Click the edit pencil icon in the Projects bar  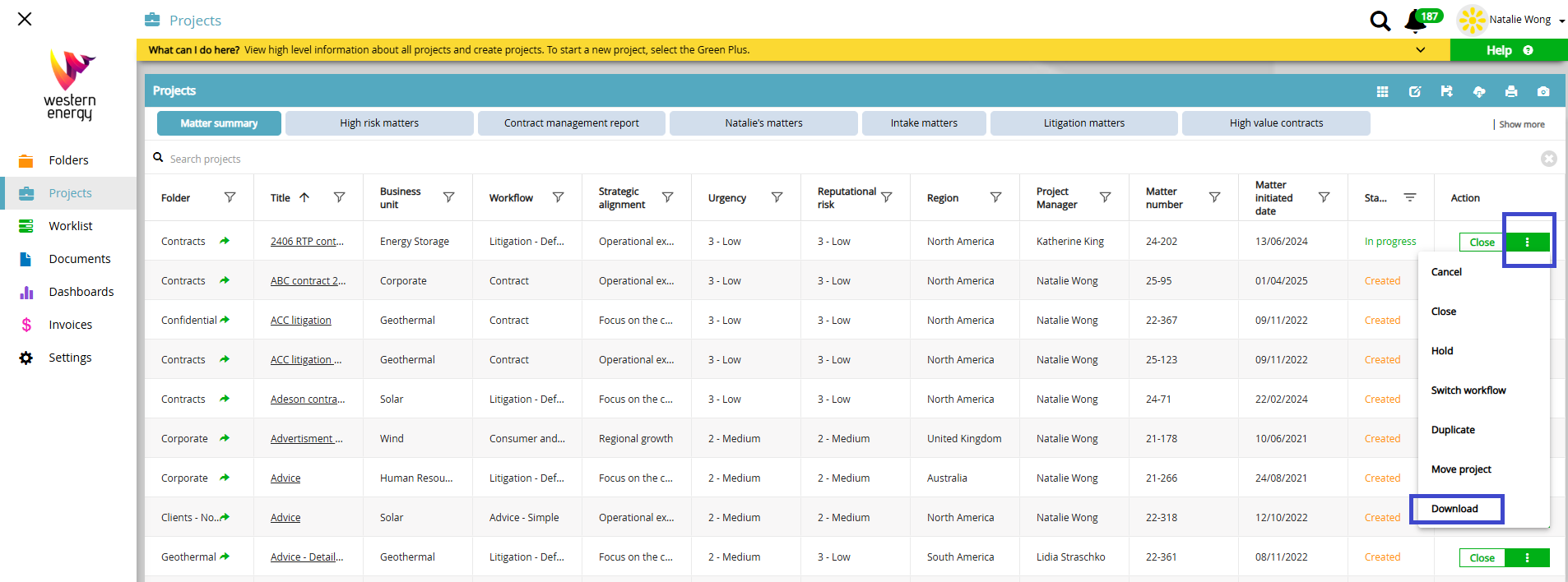[x=1414, y=91]
